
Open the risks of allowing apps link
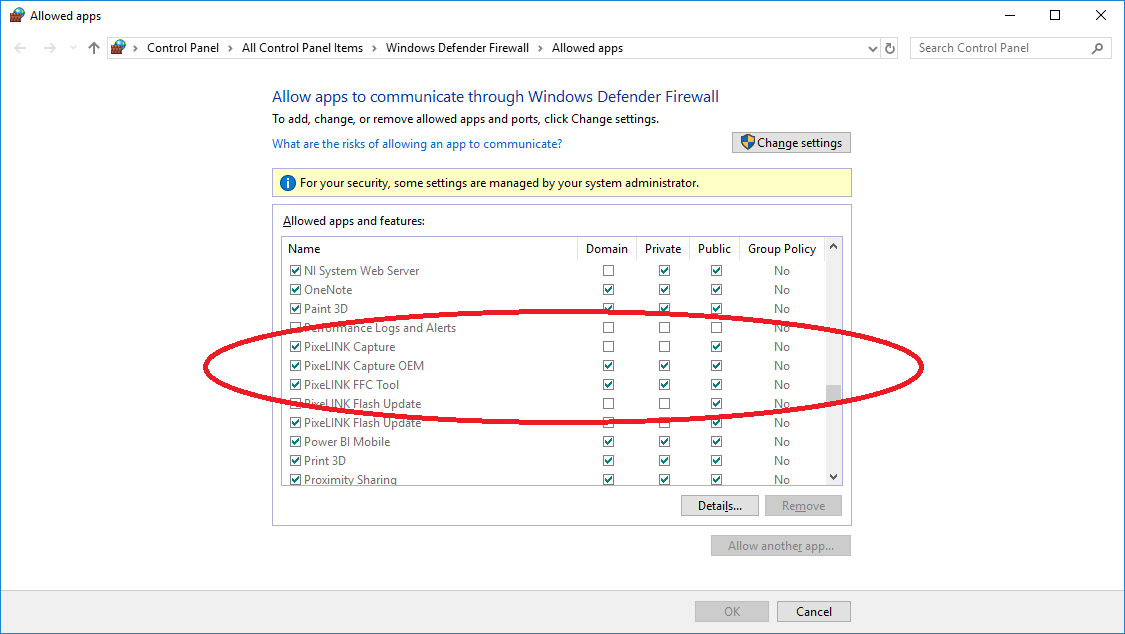(417, 144)
